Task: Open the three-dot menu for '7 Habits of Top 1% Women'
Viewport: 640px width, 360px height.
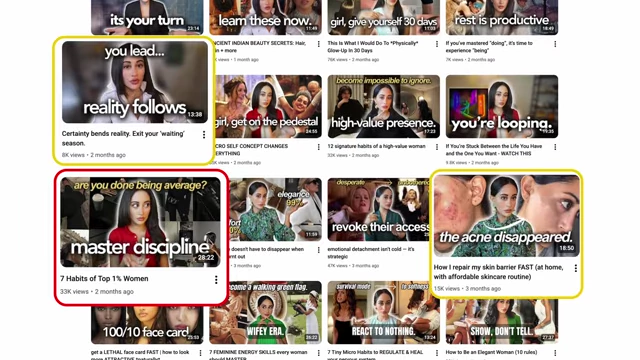Action: point(216,280)
